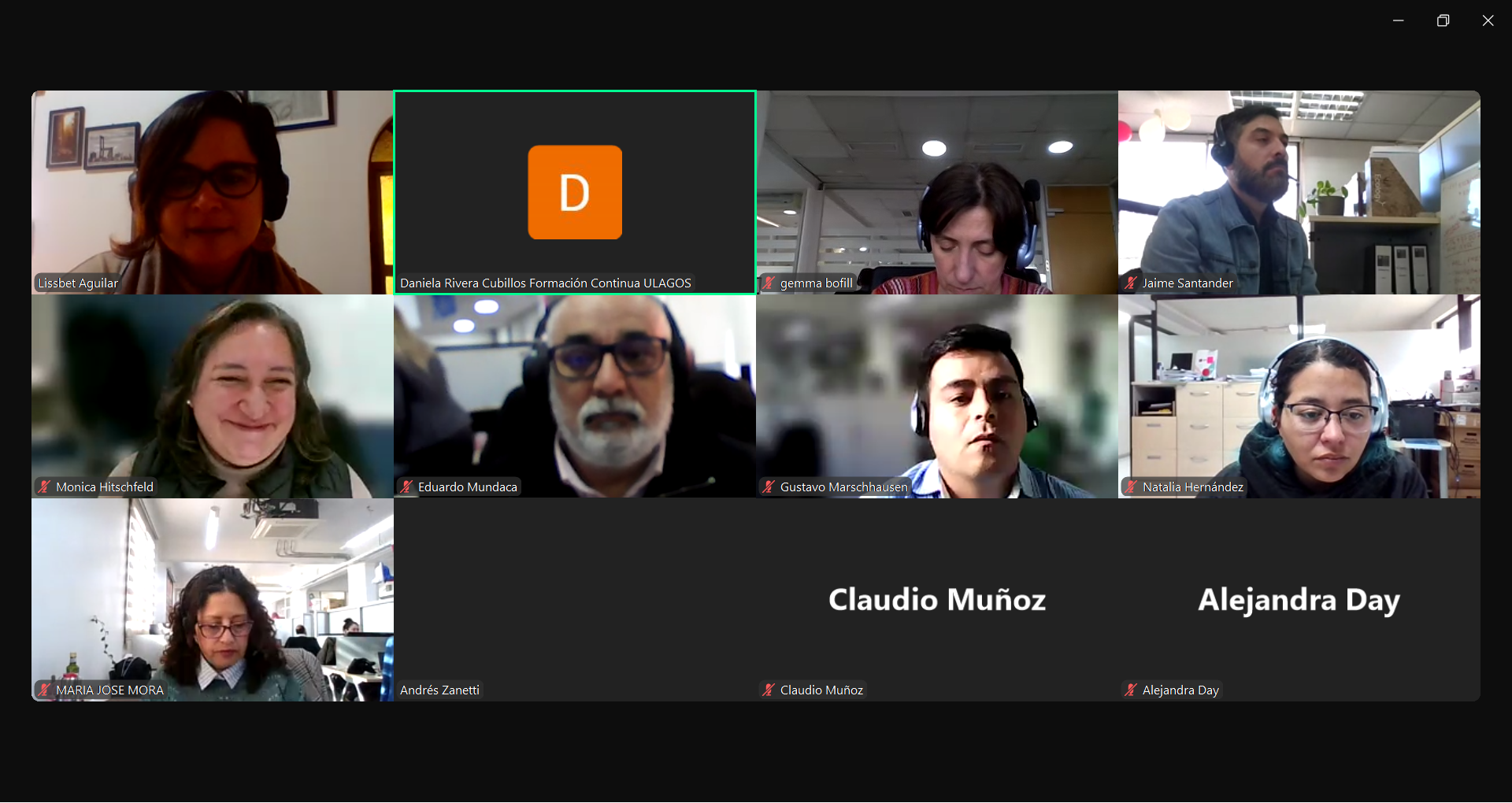Screen dimensions: 1512x803
Task: Select Natalia Hernández's video tile
Action: (1299, 396)
